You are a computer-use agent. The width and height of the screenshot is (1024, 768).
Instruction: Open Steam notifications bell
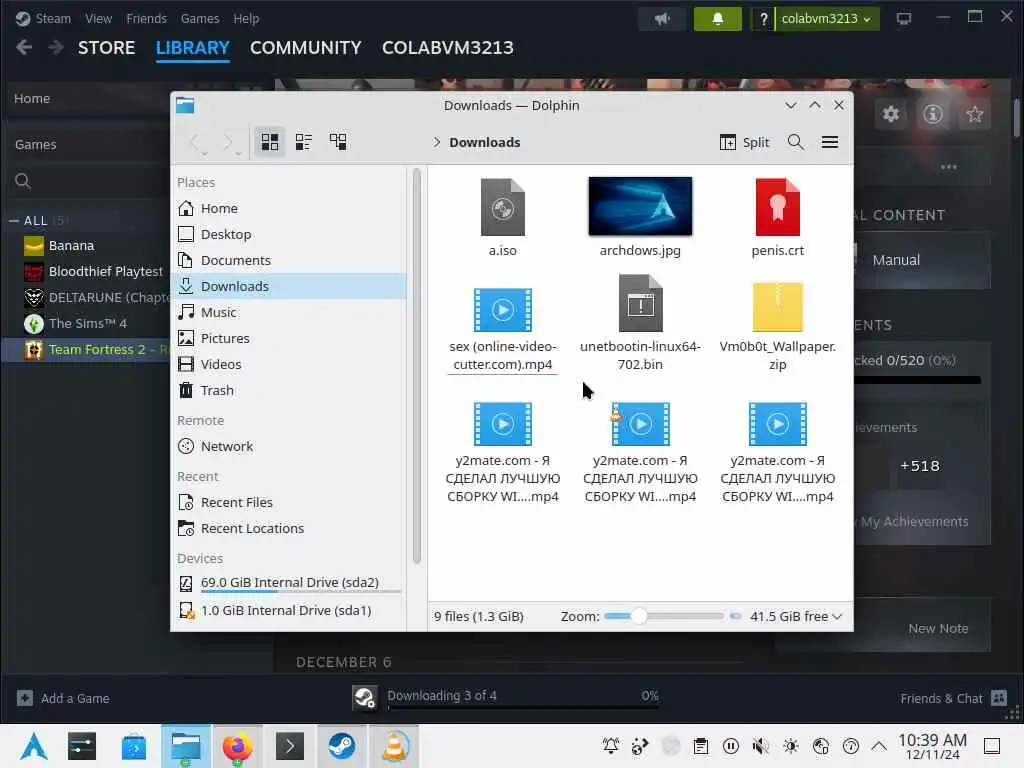718,19
